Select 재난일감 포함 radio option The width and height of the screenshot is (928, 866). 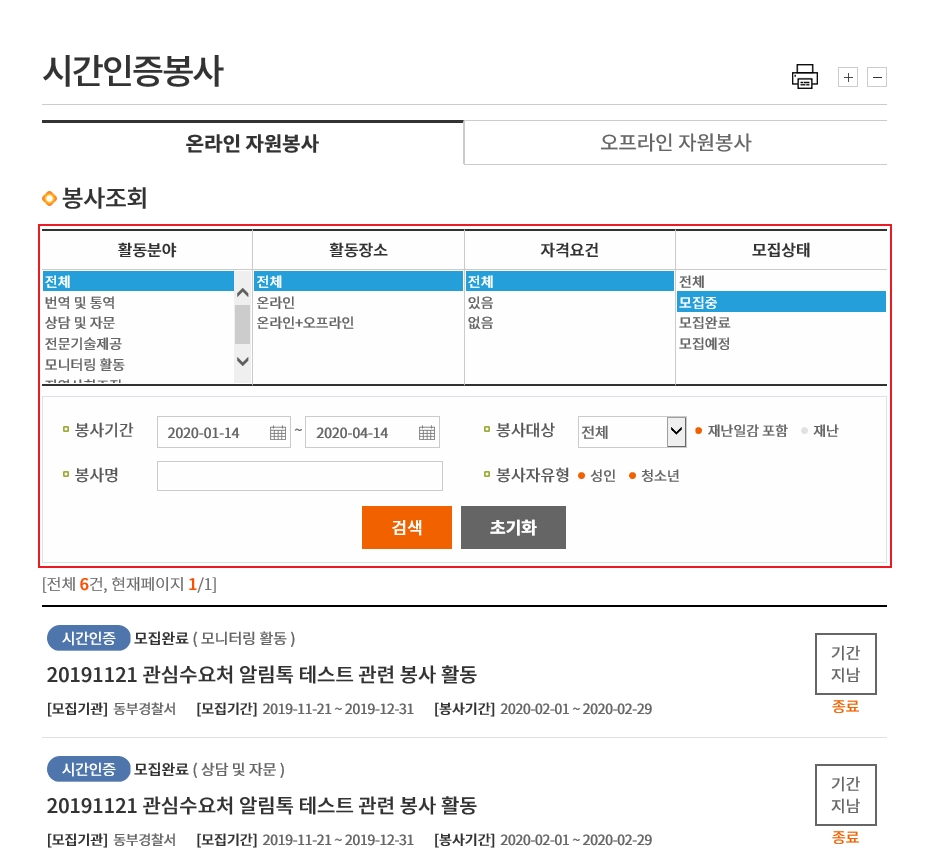[741, 431]
